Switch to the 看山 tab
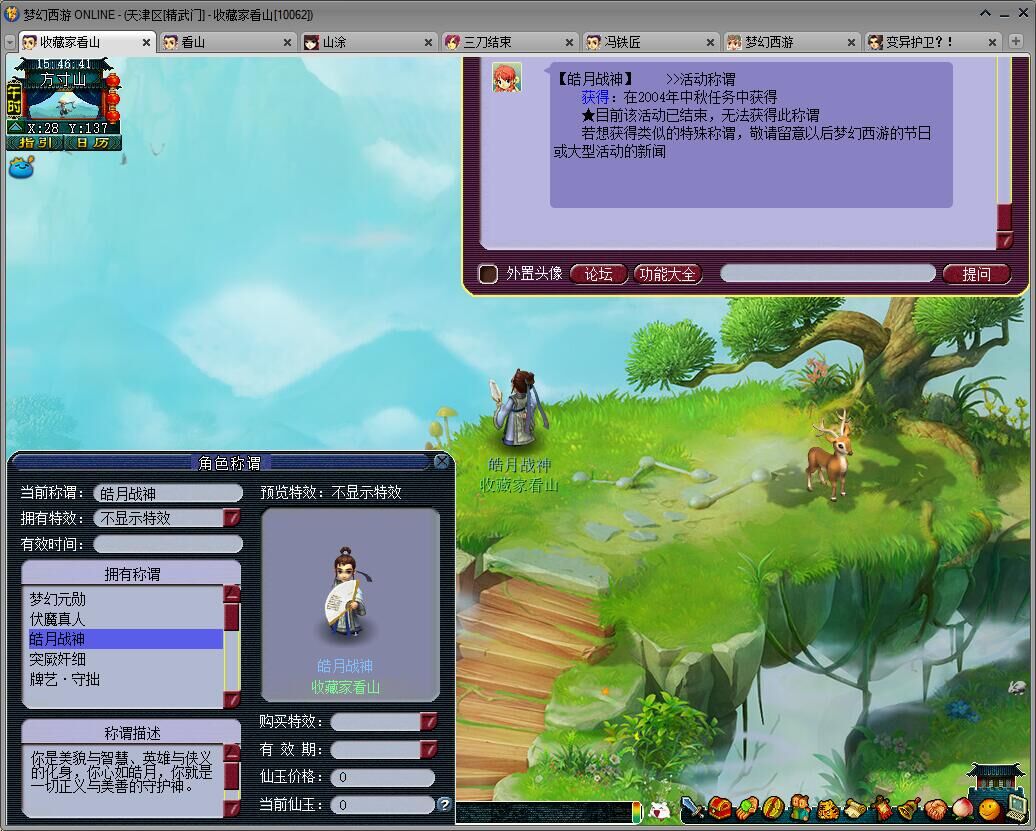Image resolution: width=1036 pixels, height=831 pixels. pyautogui.click(x=228, y=42)
